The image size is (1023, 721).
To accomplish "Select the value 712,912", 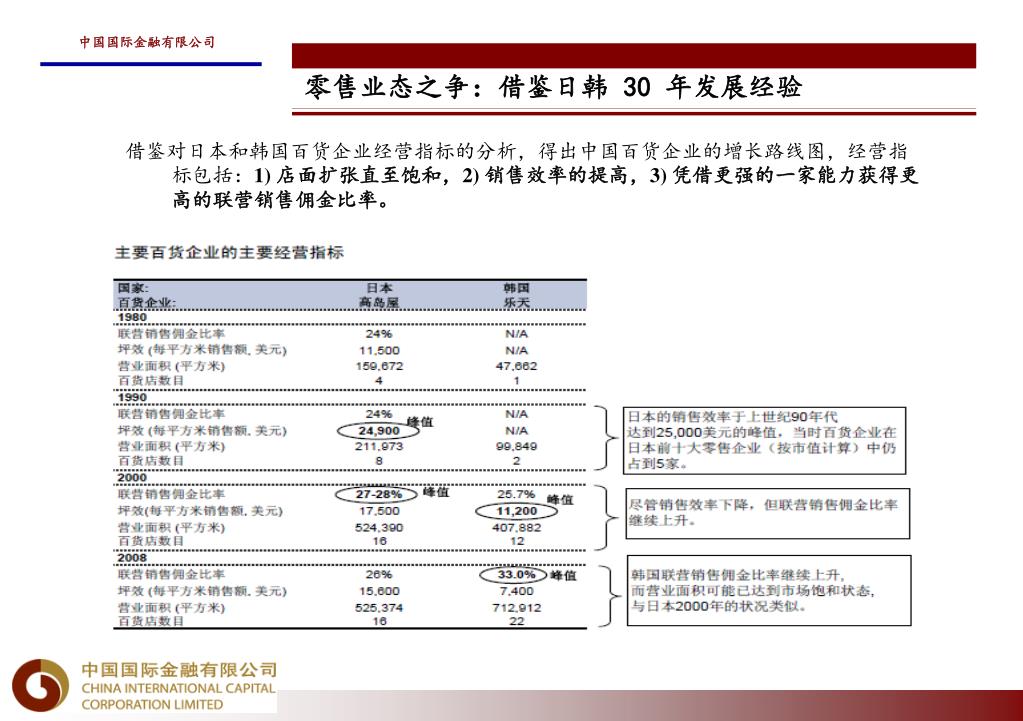I will click(x=516, y=607).
